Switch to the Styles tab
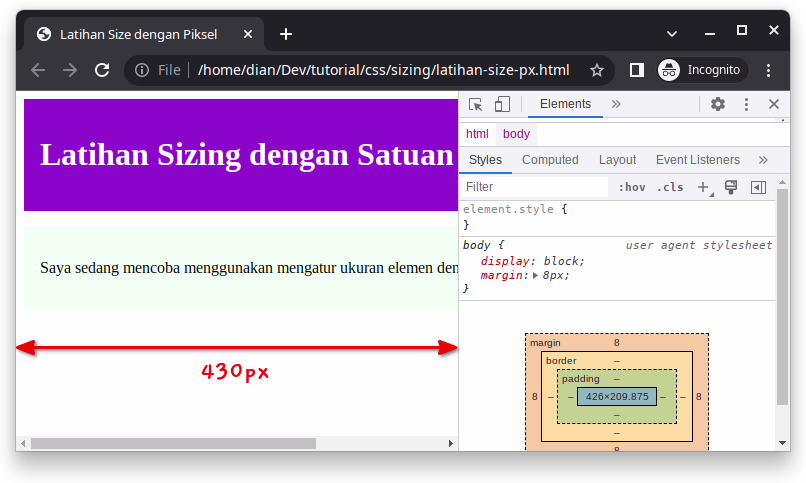 (485, 160)
